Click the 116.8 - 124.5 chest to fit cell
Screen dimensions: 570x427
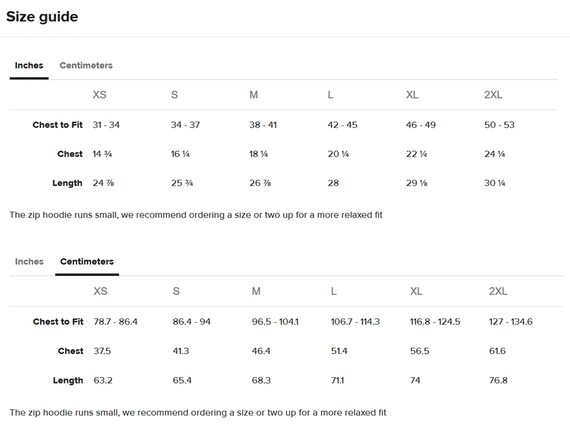(435, 322)
